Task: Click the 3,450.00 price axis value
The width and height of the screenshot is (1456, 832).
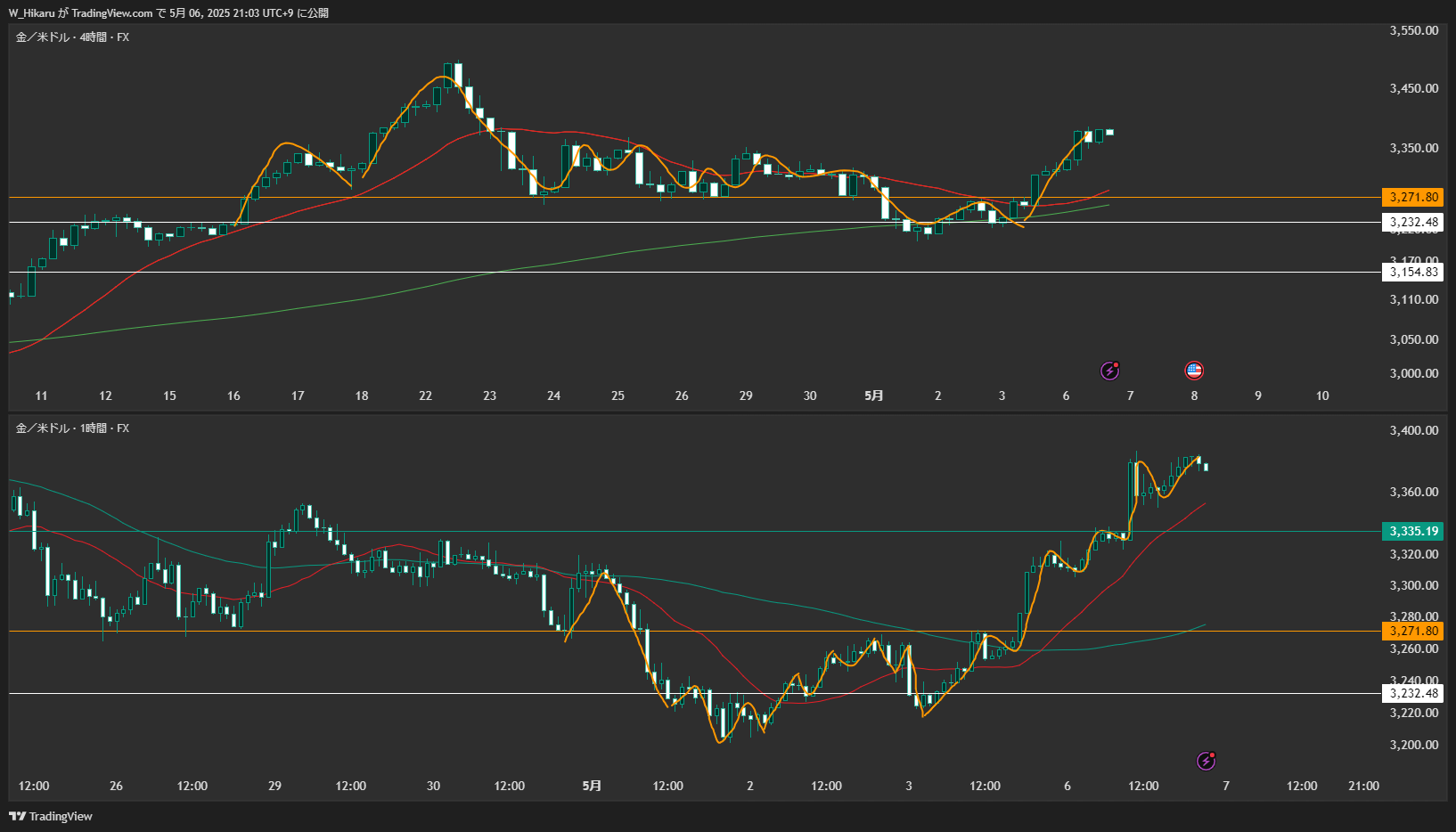Action: pos(1414,88)
